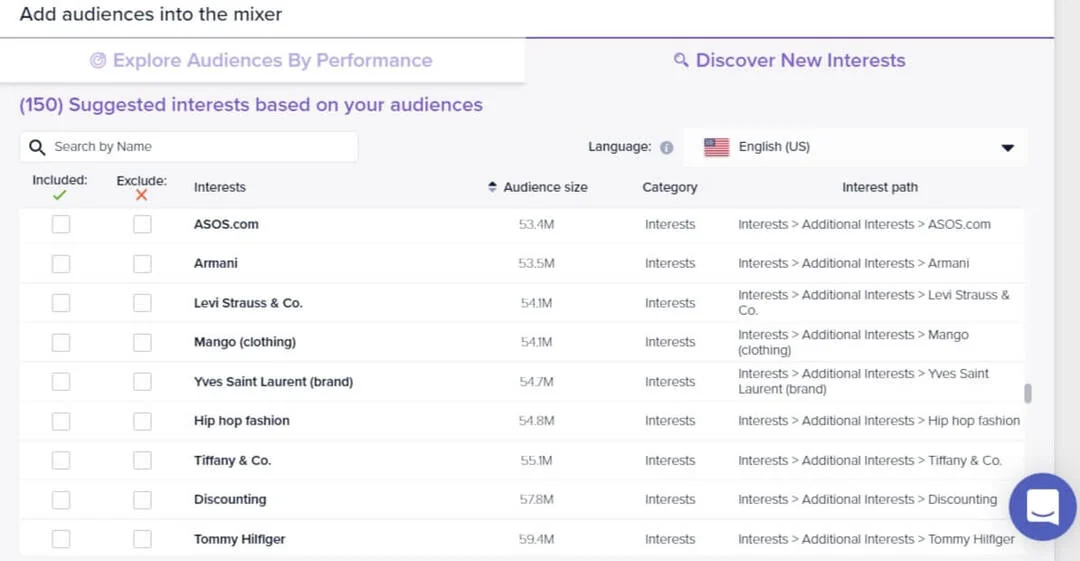The width and height of the screenshot is (1080, 561).
Task: Check Exclude box for Discounting
Action: (142, 499)
